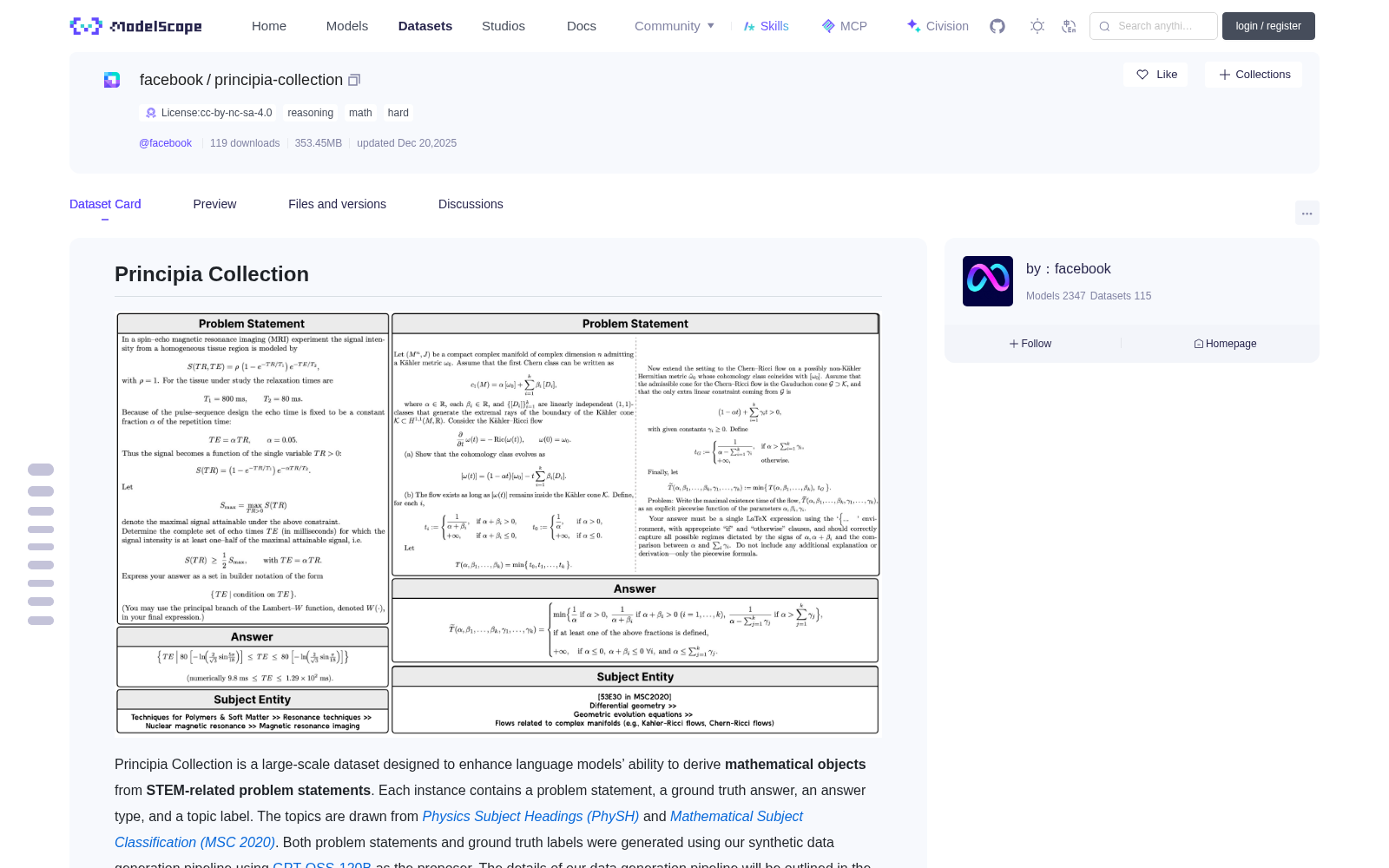Click the 119 downloads text
Viewport: 1389px width, 868px height.
pos(245,143)
